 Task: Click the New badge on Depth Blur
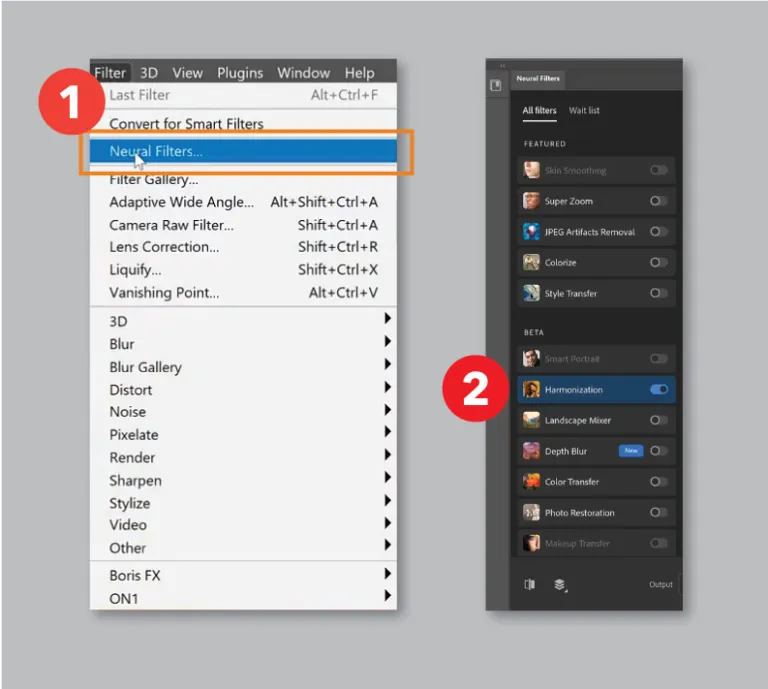(631, 451)
